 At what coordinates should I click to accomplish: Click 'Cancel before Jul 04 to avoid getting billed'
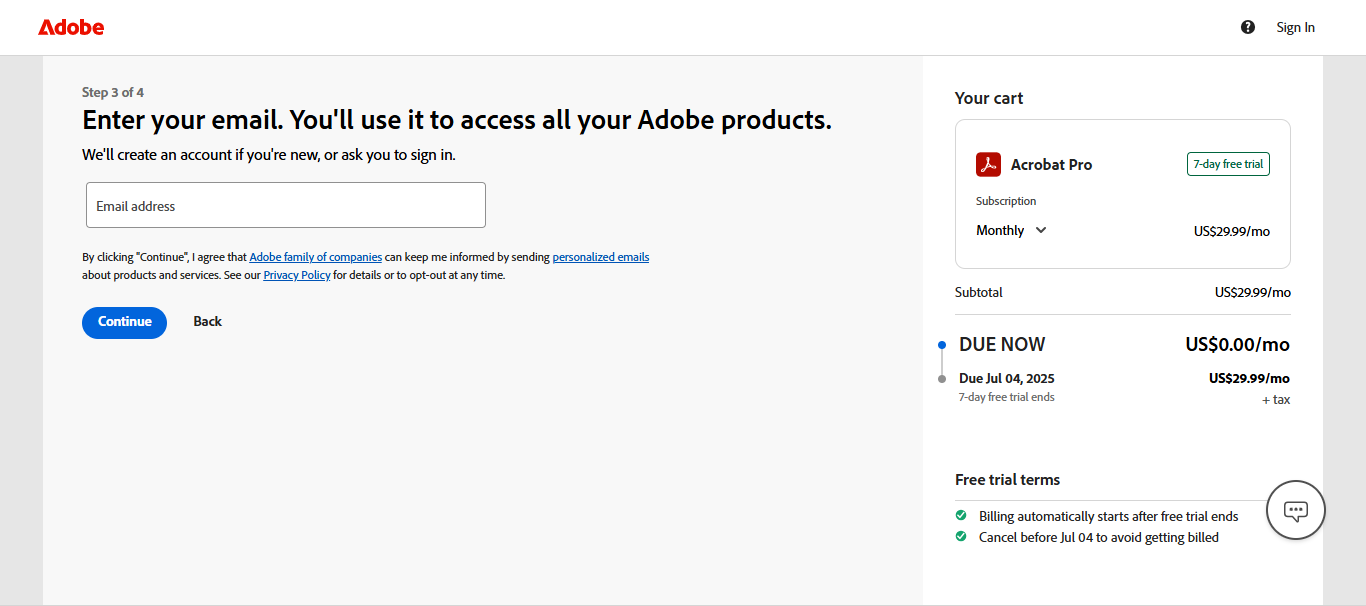click(1099, 537)
